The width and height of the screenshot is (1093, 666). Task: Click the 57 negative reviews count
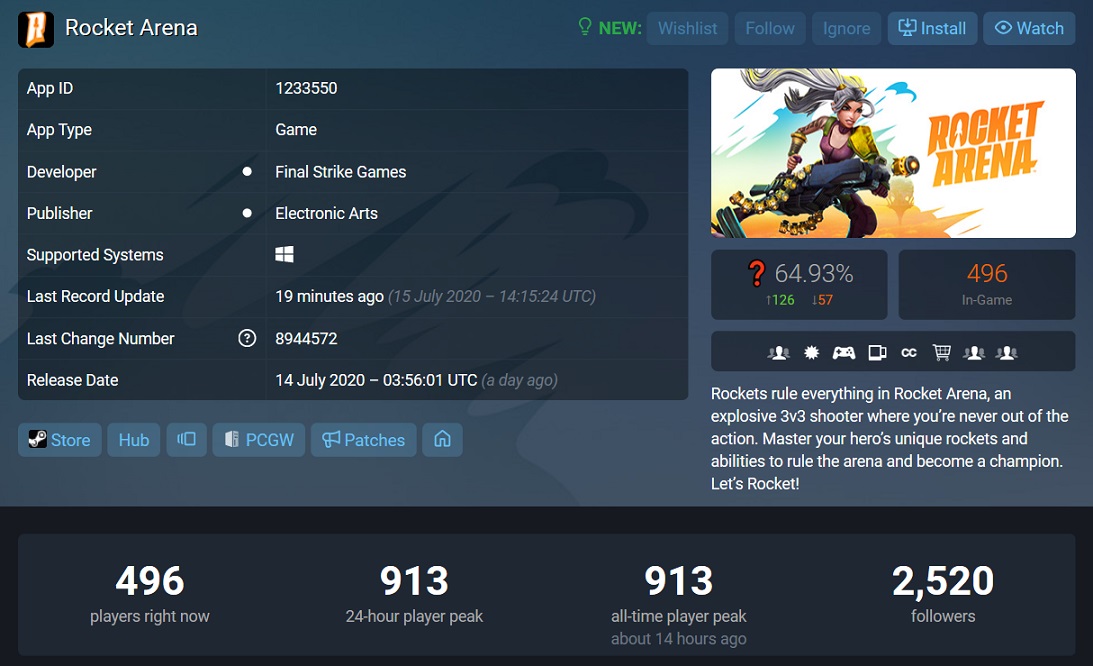823,300
